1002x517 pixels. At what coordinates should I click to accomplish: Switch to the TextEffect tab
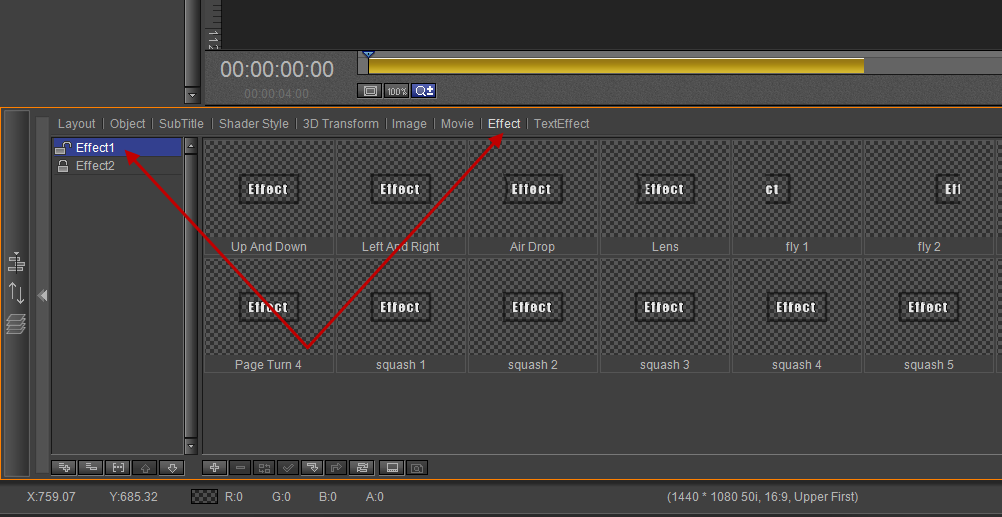pyautogui.click(x=561, y=124)
